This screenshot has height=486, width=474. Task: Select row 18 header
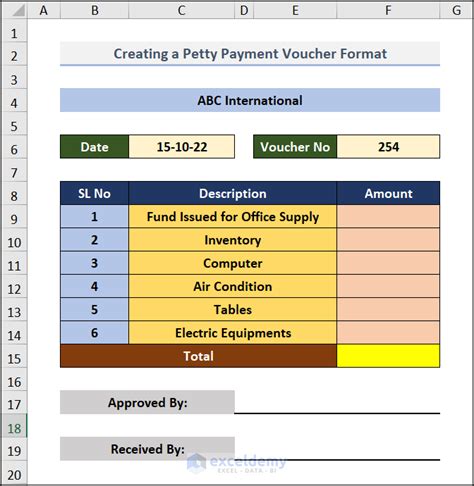(x=14, y=428)
